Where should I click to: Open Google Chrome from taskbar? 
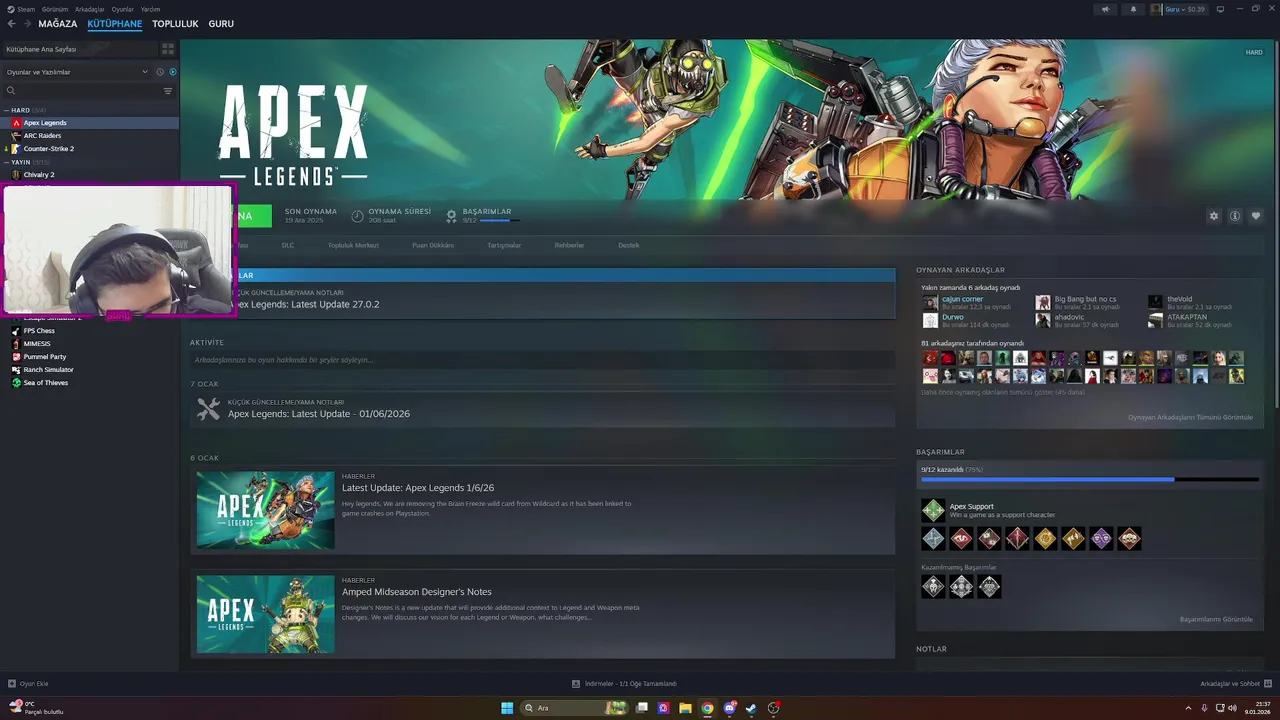707,708
